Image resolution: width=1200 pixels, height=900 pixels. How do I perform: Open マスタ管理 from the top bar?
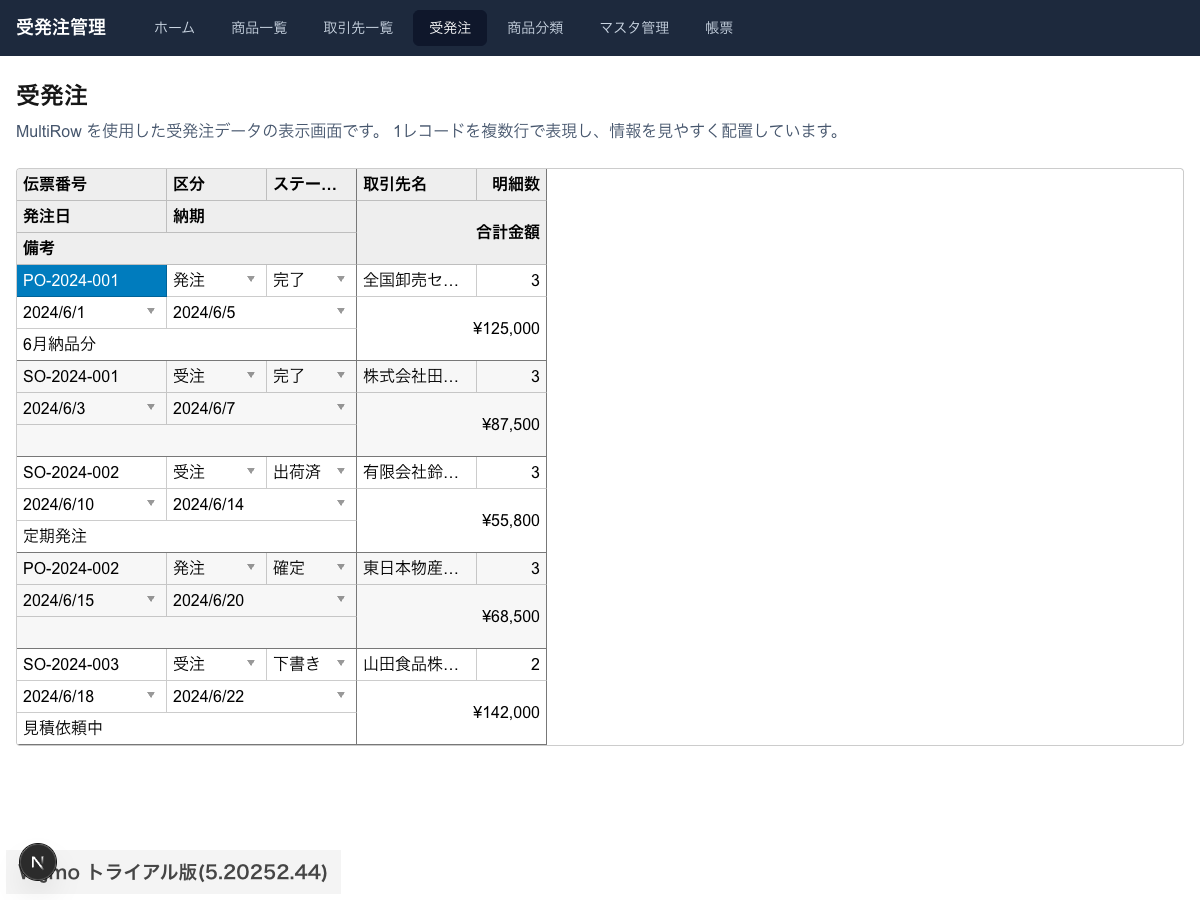pyautogui.click(x=634, y=28)
